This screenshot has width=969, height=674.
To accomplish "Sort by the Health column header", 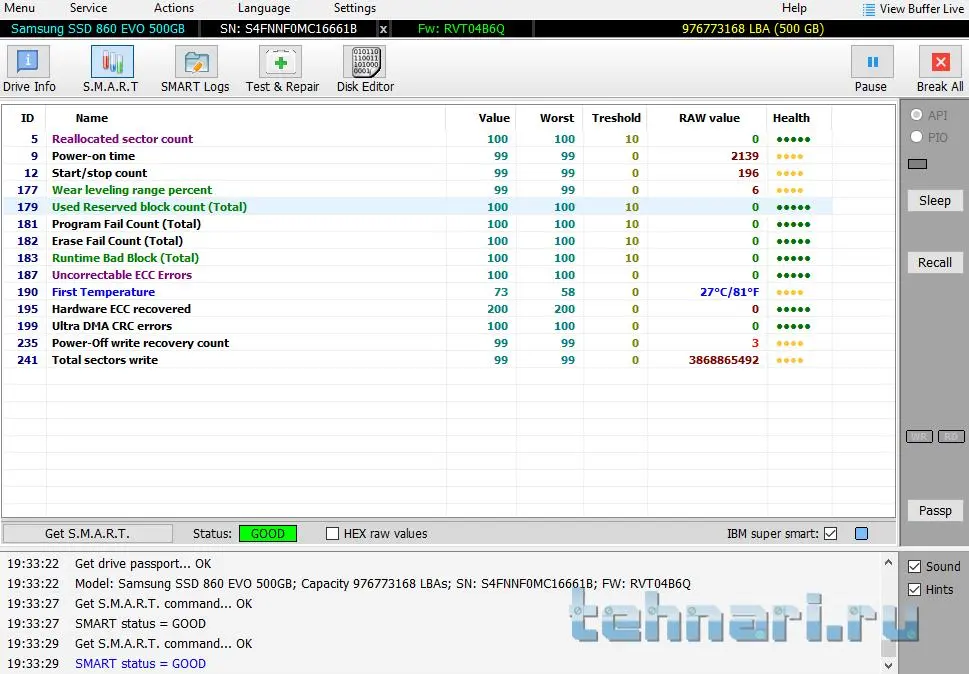I will coord(791,118).
